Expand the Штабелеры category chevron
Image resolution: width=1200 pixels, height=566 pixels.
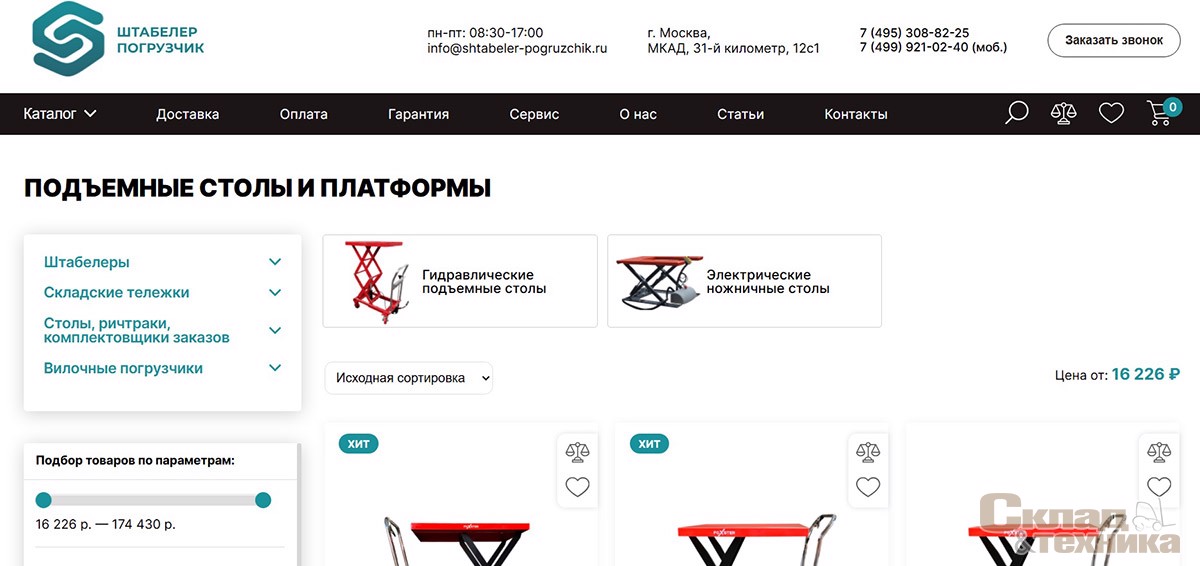click(x=275, y=262)
